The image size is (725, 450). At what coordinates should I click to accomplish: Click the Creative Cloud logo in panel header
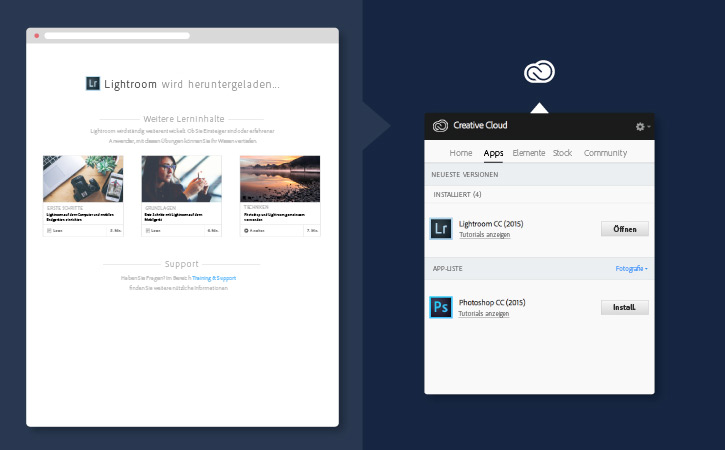[x=440, y=125]
